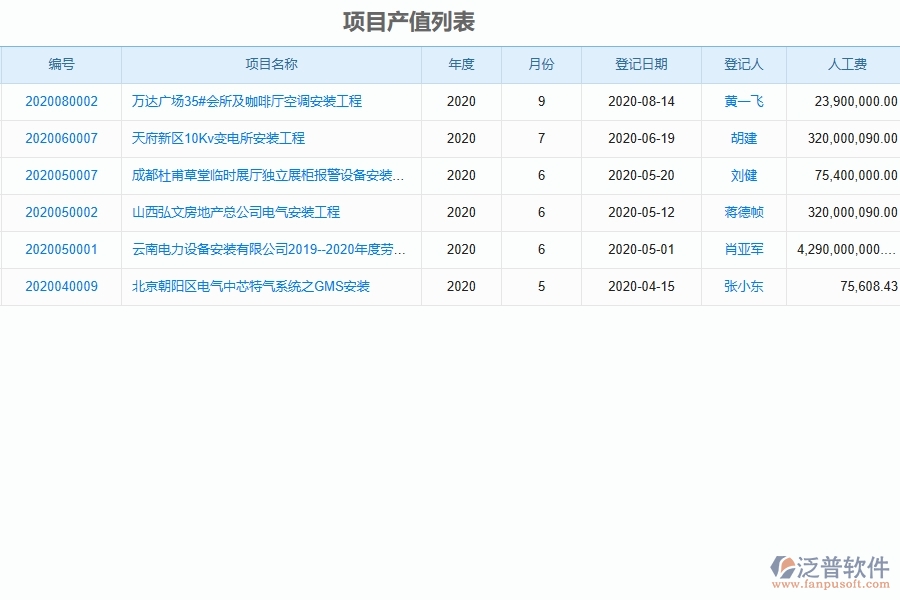
Task: Open project 2020080002 details
Action: tap(61, 101)
